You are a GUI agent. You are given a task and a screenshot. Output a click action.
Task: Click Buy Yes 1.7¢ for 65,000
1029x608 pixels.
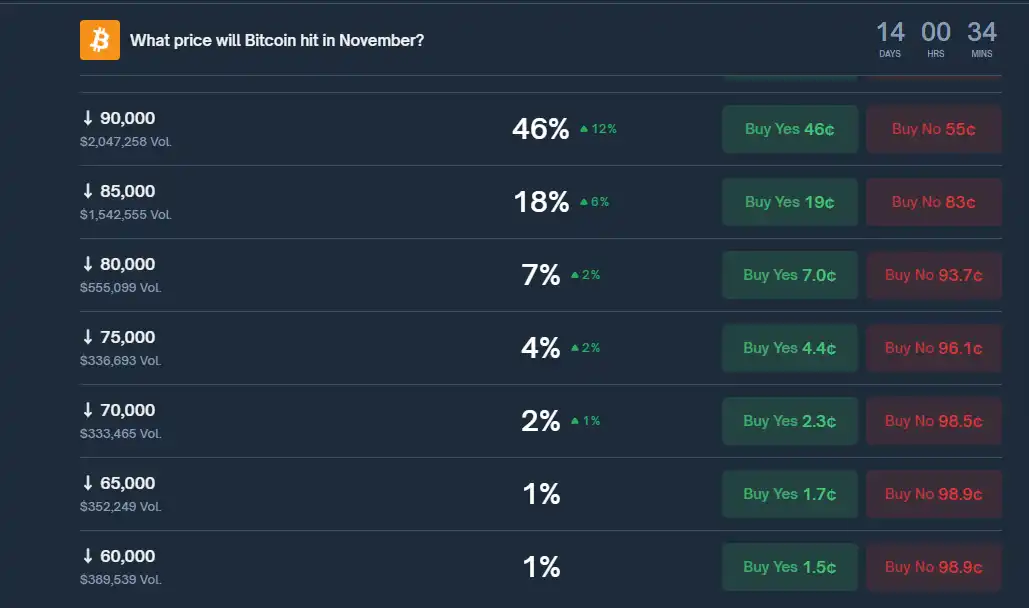[x=789, y=493]
